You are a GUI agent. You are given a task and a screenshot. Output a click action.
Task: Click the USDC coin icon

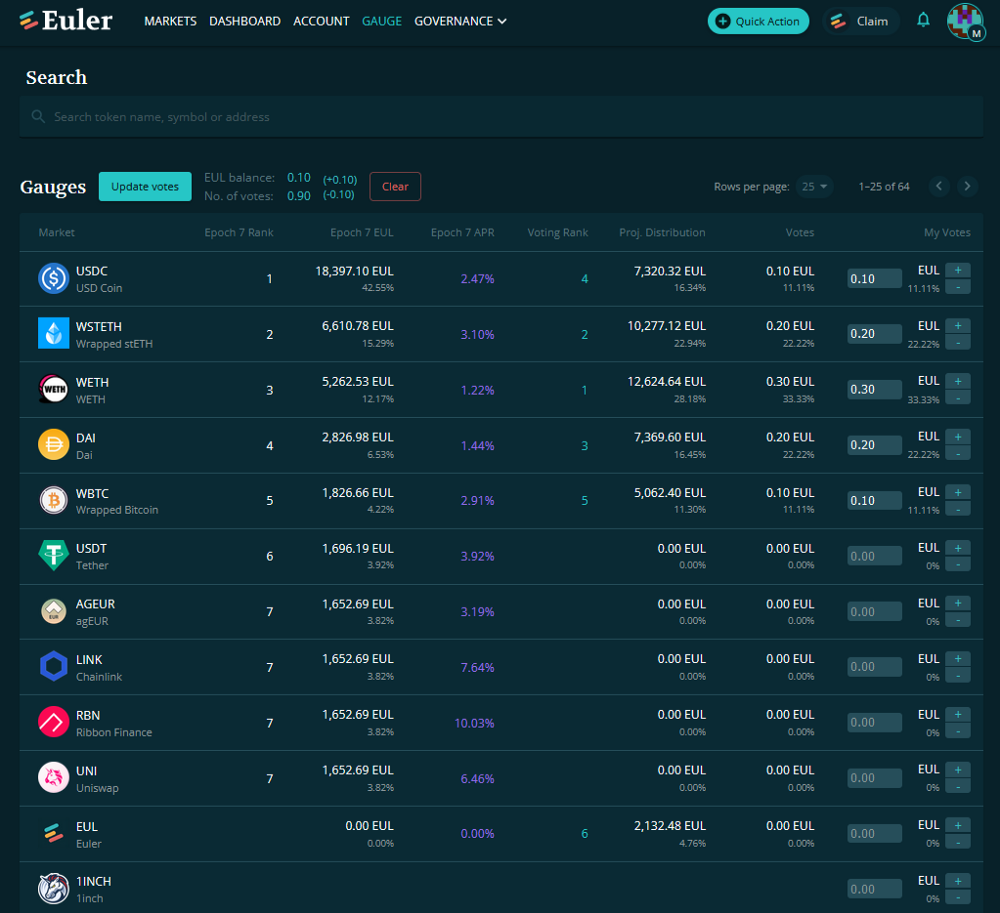[54, 279]
